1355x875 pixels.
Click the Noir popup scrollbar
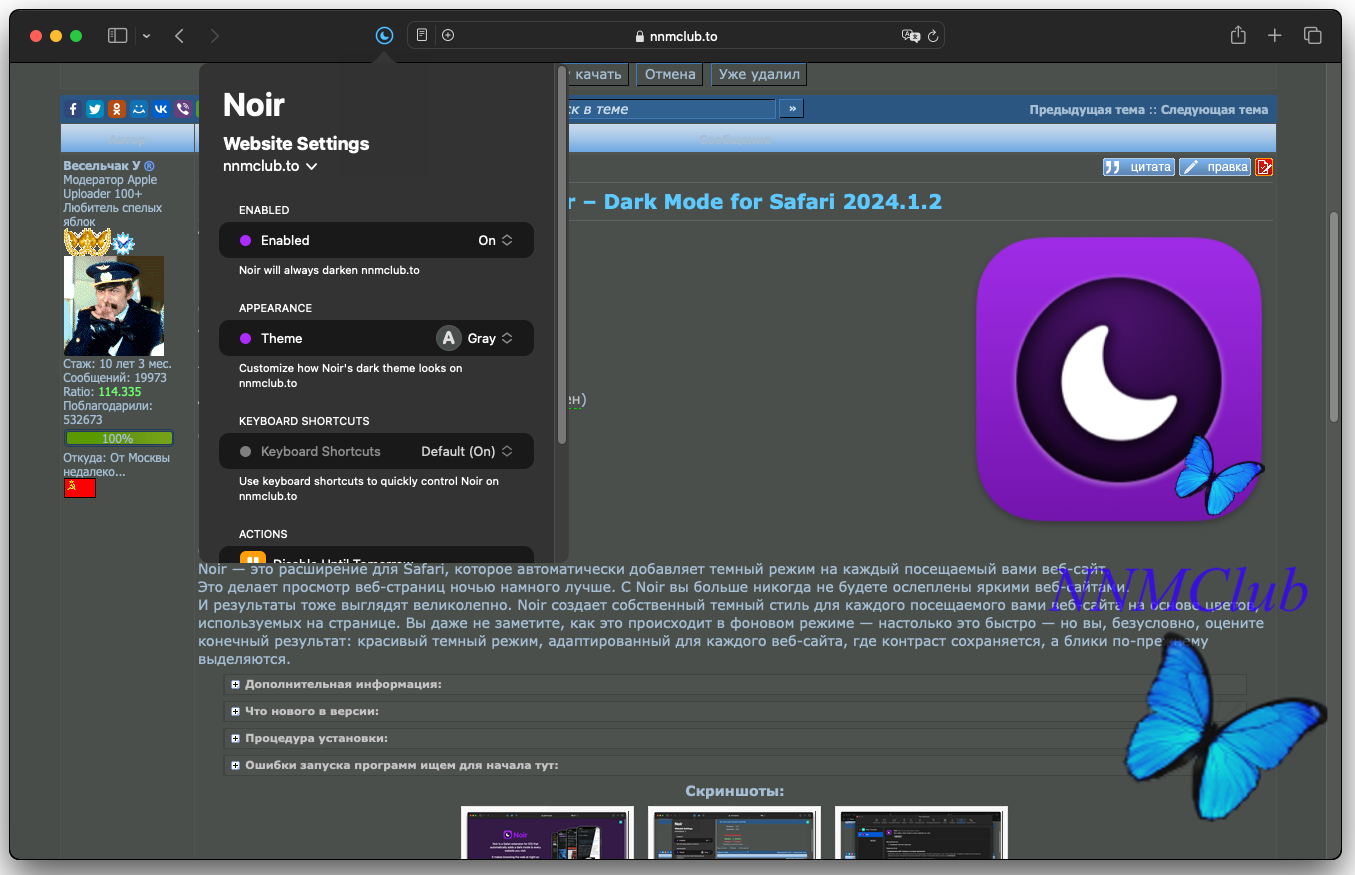coord(562,255)
